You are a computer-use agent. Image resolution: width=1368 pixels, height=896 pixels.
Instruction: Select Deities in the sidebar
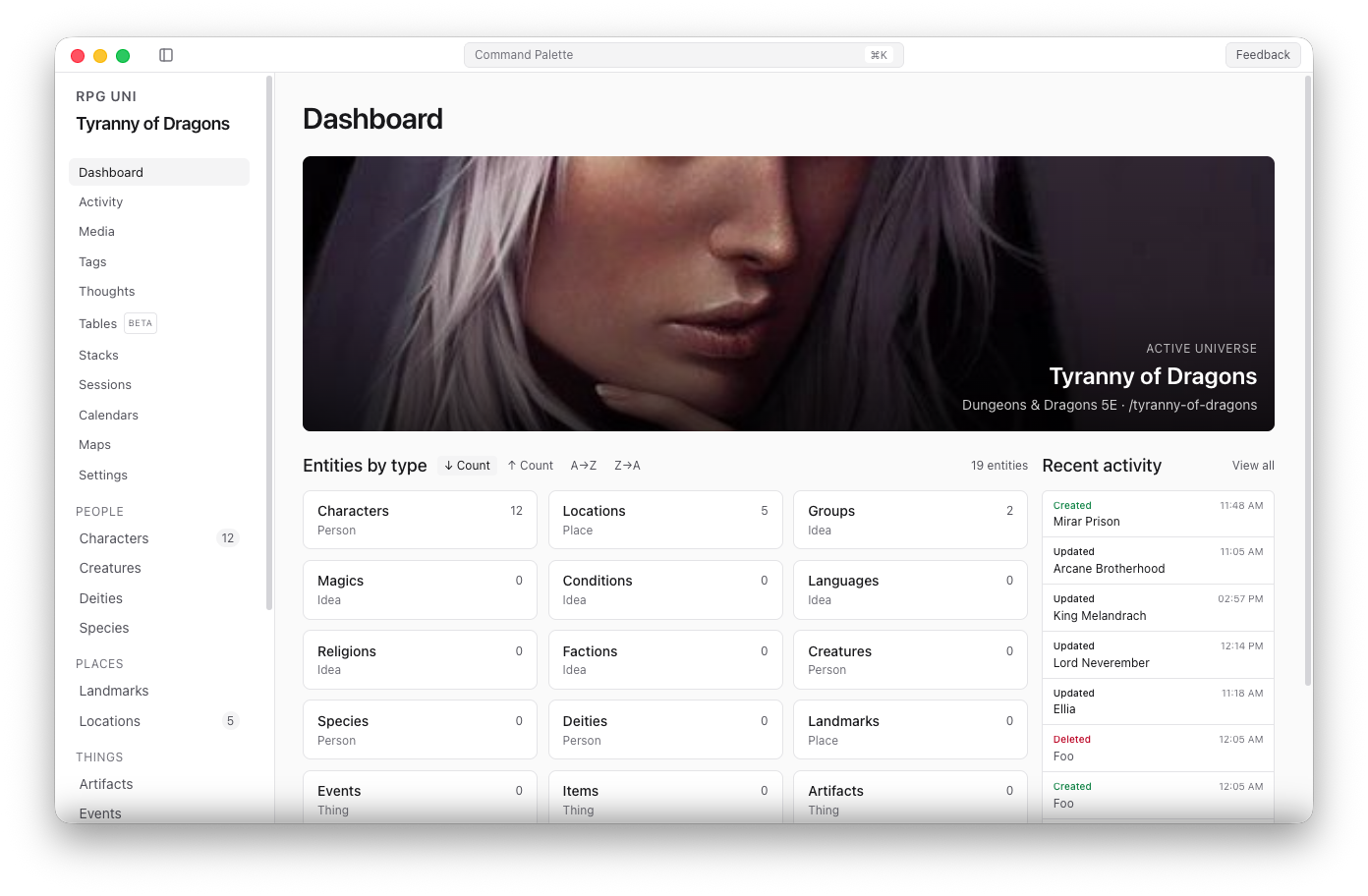159,598
